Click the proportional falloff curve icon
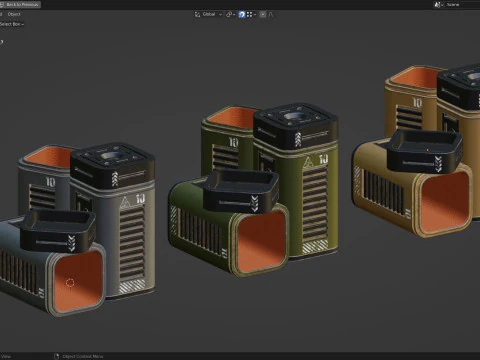This screenshot has height=360, width=480. point(271,14)
